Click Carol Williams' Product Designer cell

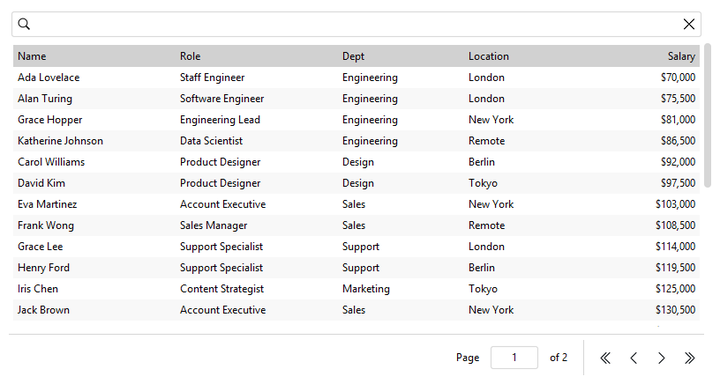coord(256,162)
